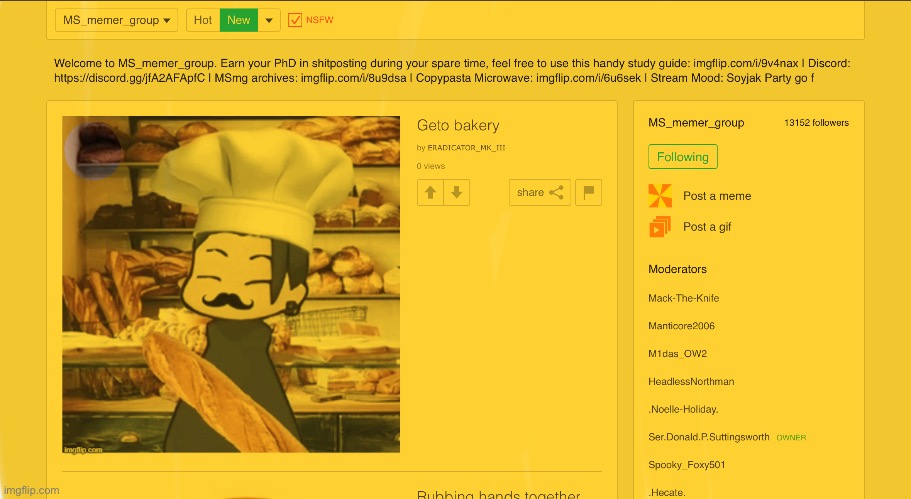Switch to the Hot sorting tab
This screenshot has height=499, width=911.
point(203,20)
